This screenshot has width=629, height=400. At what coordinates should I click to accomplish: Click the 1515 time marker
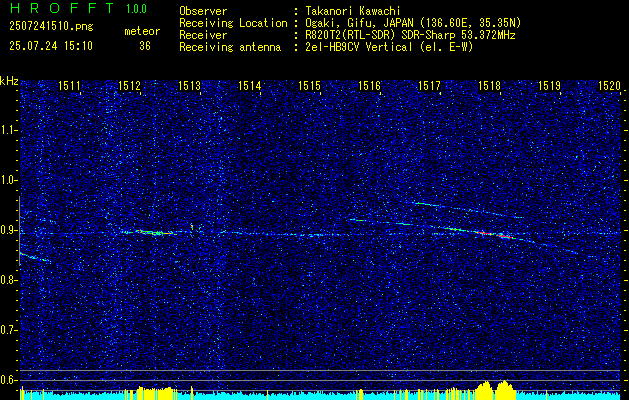[309, 85]
